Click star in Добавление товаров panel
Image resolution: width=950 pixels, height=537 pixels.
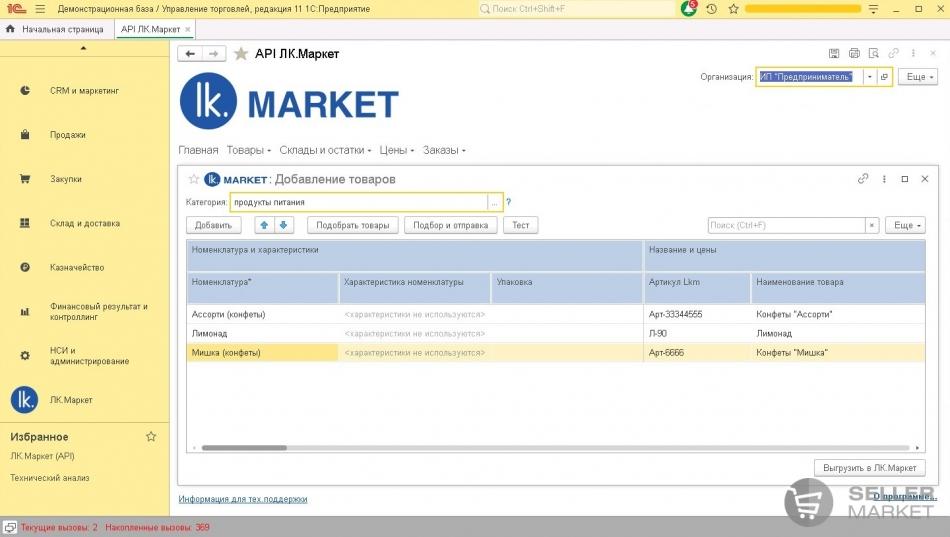click(x=194, y=179)
